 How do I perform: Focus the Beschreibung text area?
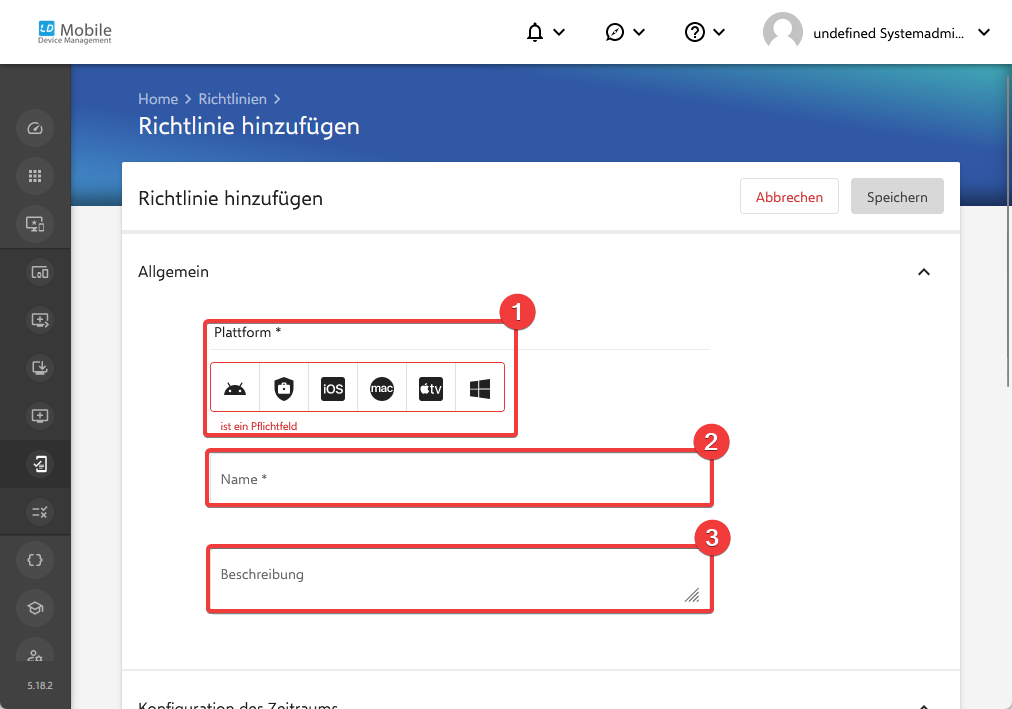click(x=459, y=579)
